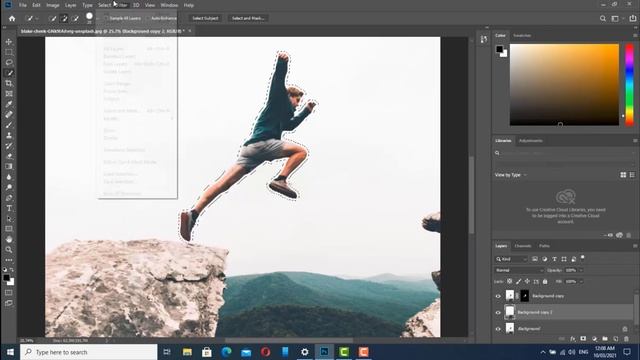This screenshot has height=360, width=640.
Task: Select the Horizontal Type tool
Action: pyautogui.click(x=9, y=208)
